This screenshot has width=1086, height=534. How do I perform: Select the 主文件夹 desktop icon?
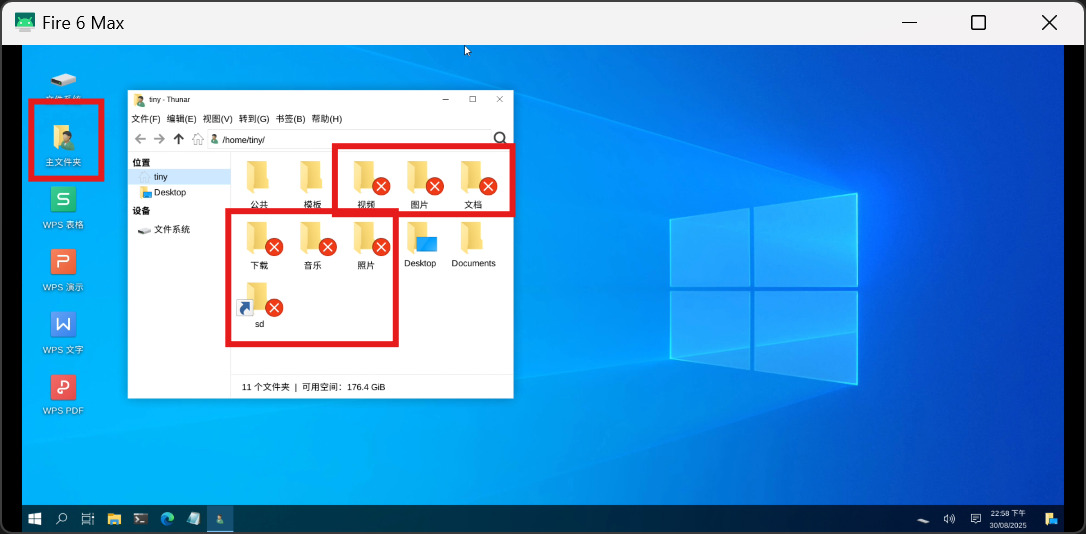click(64, 141)
